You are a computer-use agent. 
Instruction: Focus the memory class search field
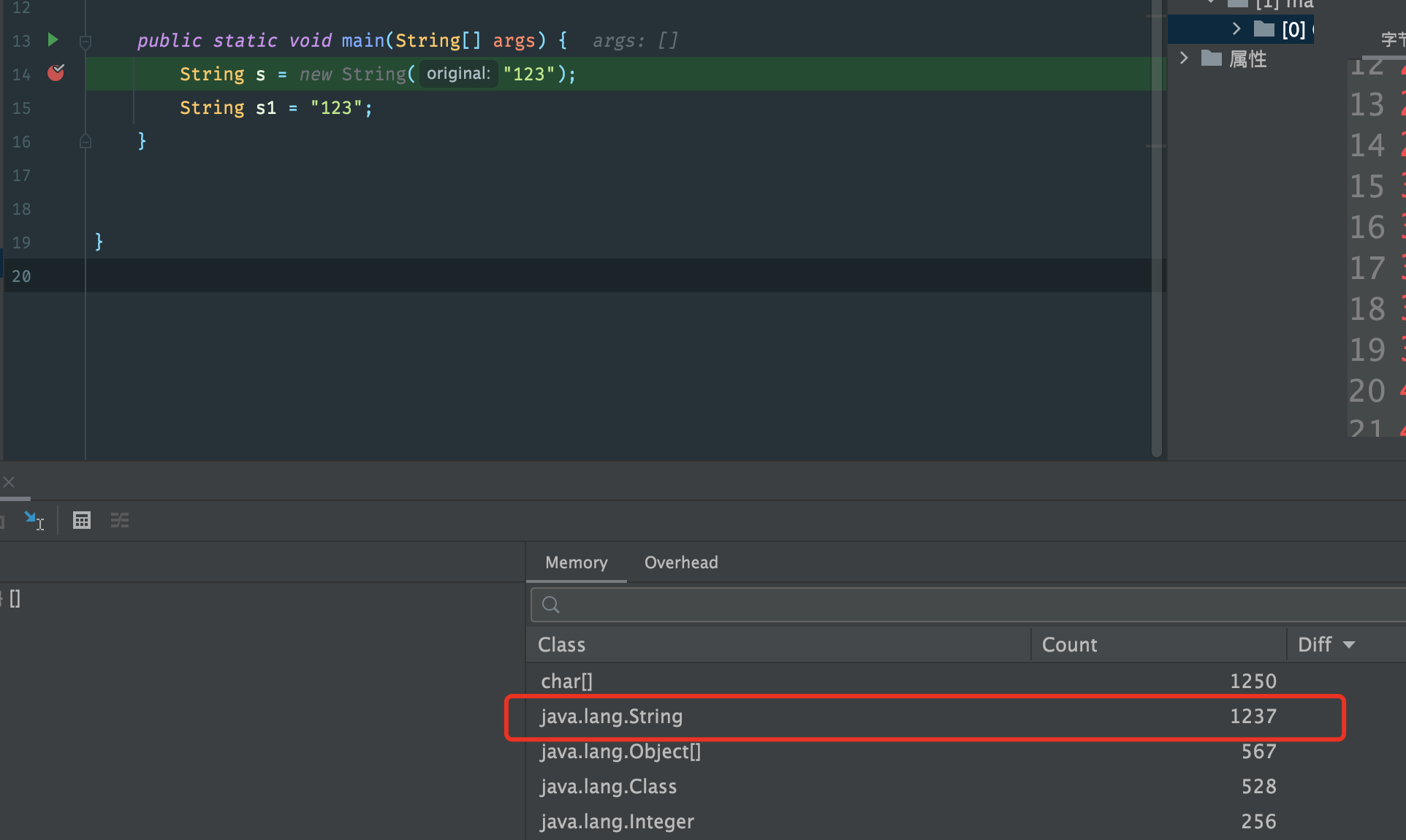[968, 605]
